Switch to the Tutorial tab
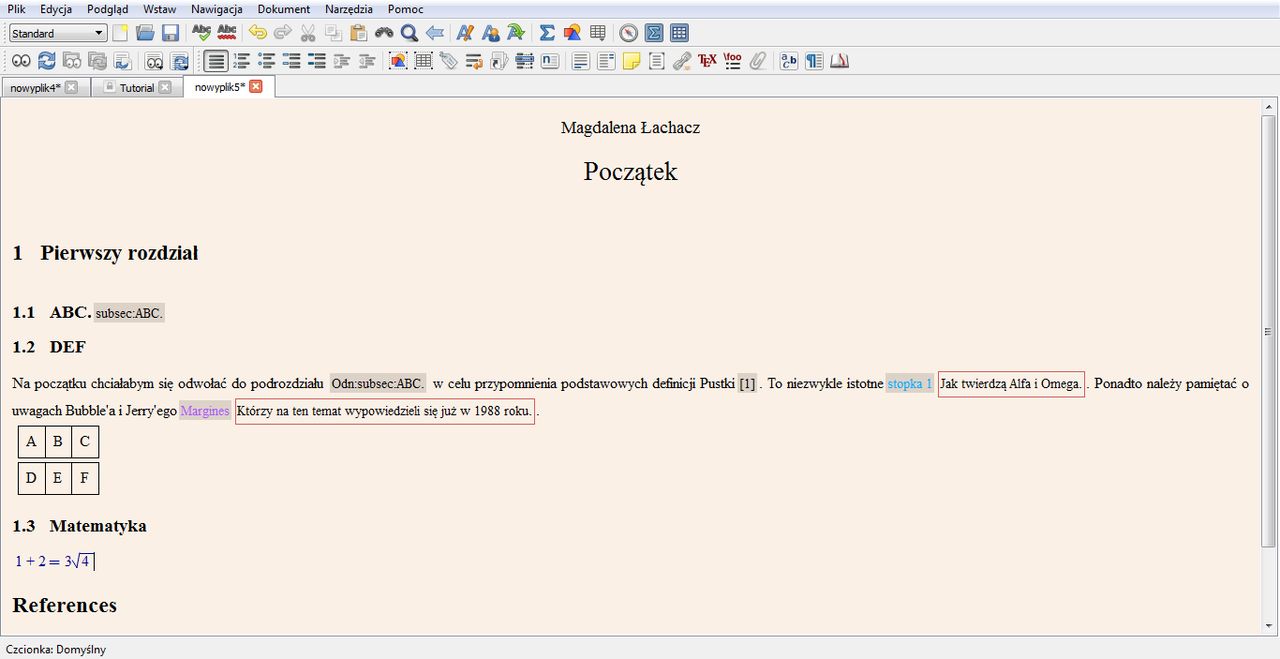The height and width of the screenshot is (659, 1280). 137,88
